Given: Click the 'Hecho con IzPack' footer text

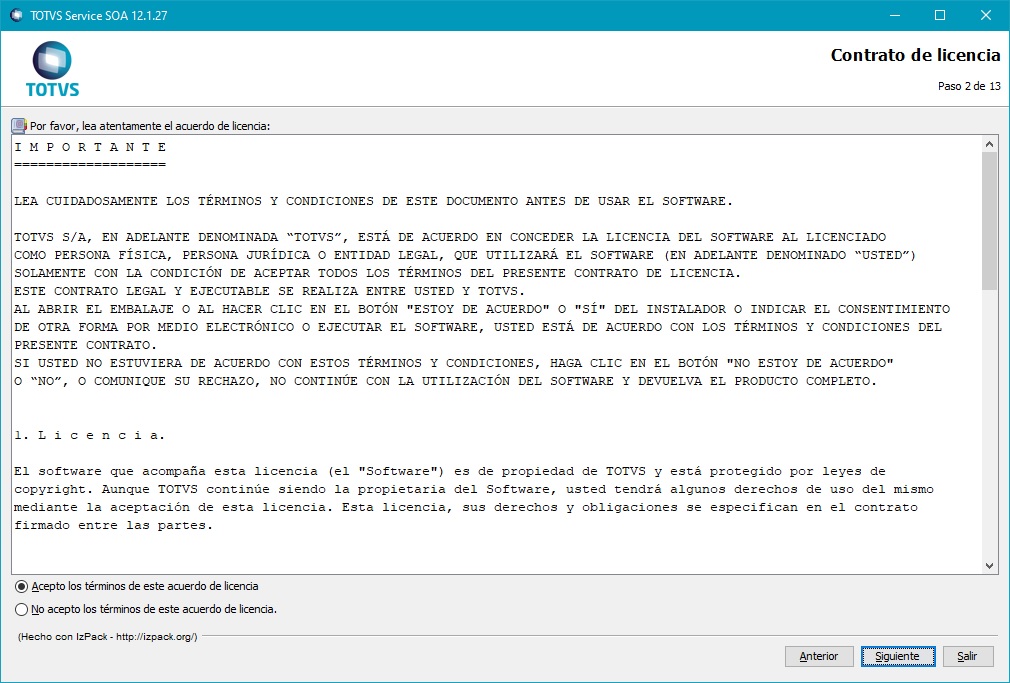Looking at the screenshot, I should 108,637.
